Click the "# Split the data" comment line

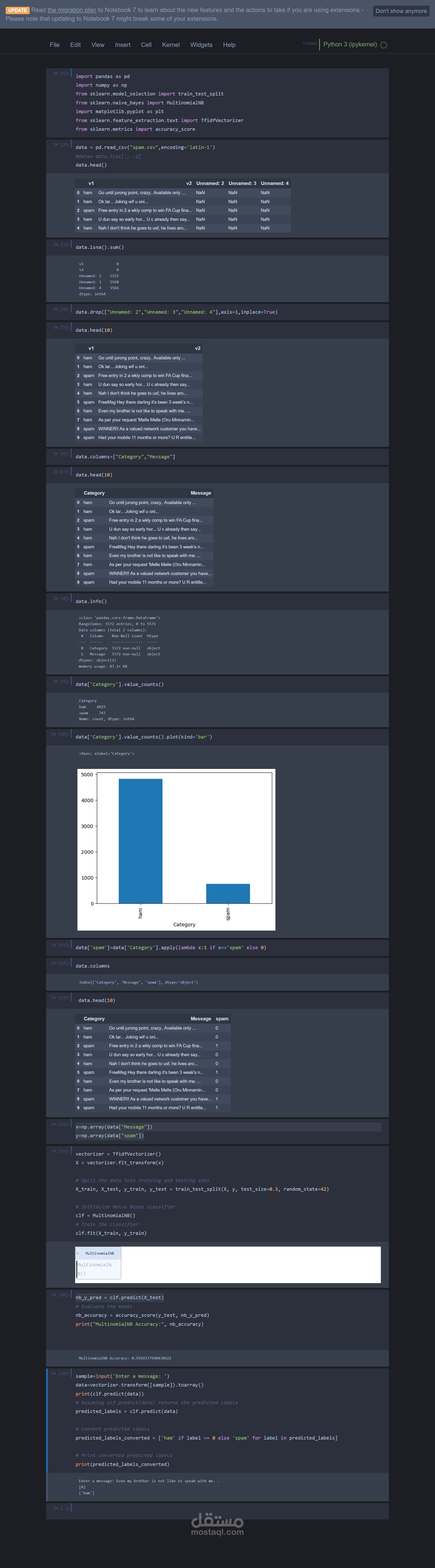pyautogui.click(x=142, y=1180)
